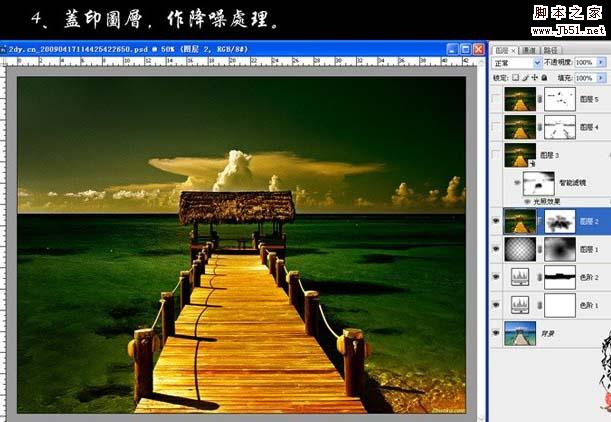Click the 色阶 1 levels adjustment icon
Viewport: 611px width, 422px height.
click(520, 305)
